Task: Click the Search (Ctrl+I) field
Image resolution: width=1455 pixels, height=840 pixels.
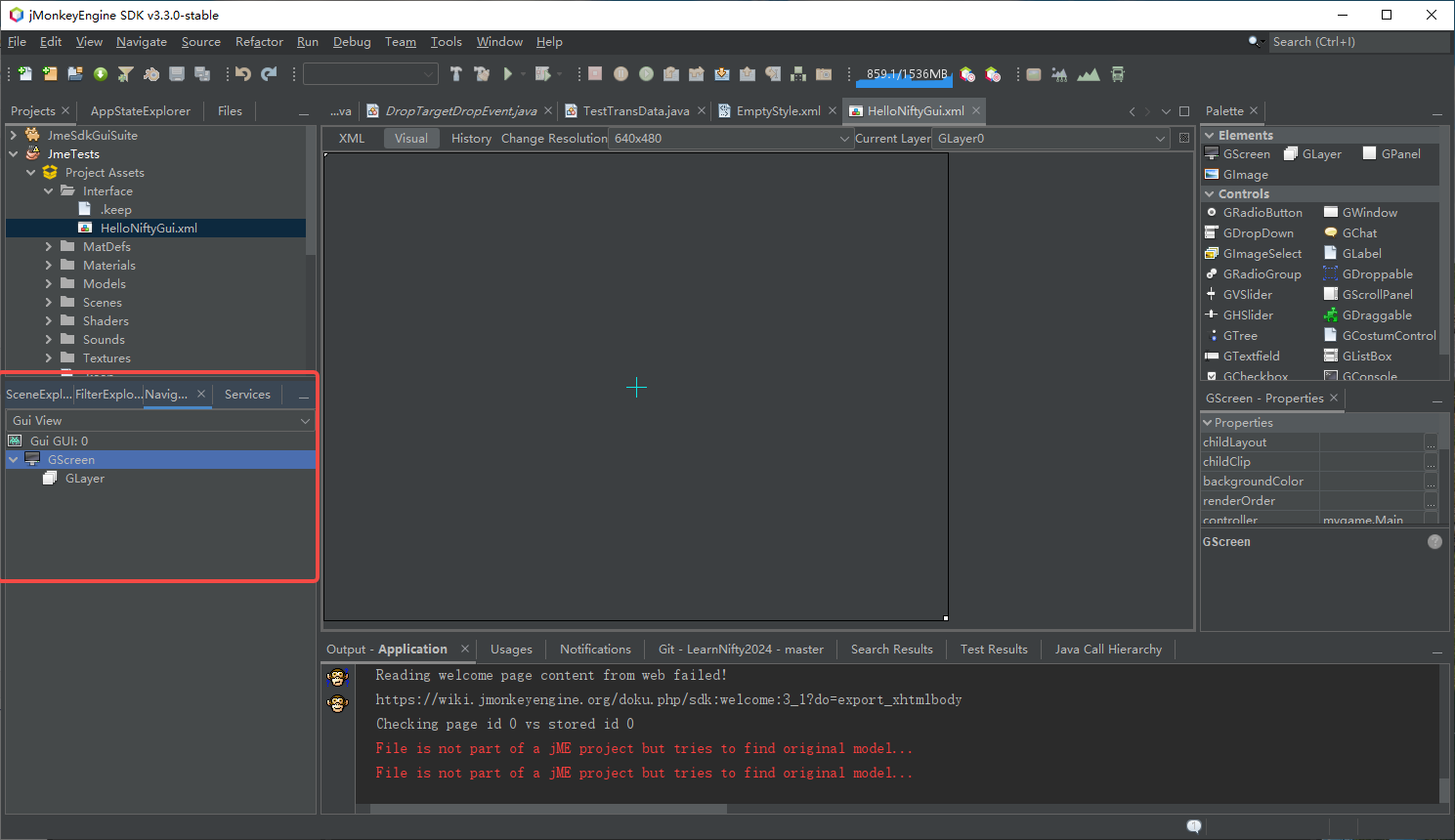Action: pyautogui.click(x=1359, y=42)
